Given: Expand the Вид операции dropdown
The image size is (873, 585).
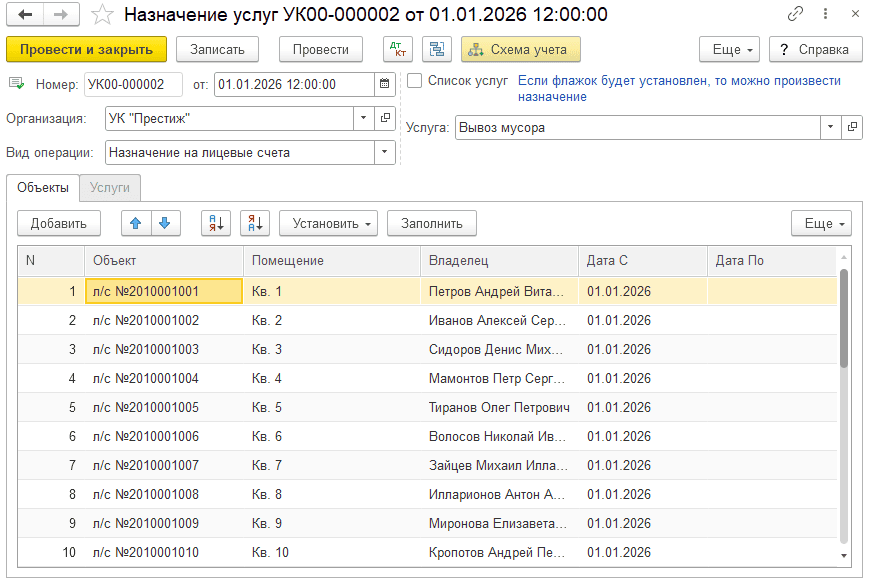Looking at the screenshot, I should tap(384, 153).
